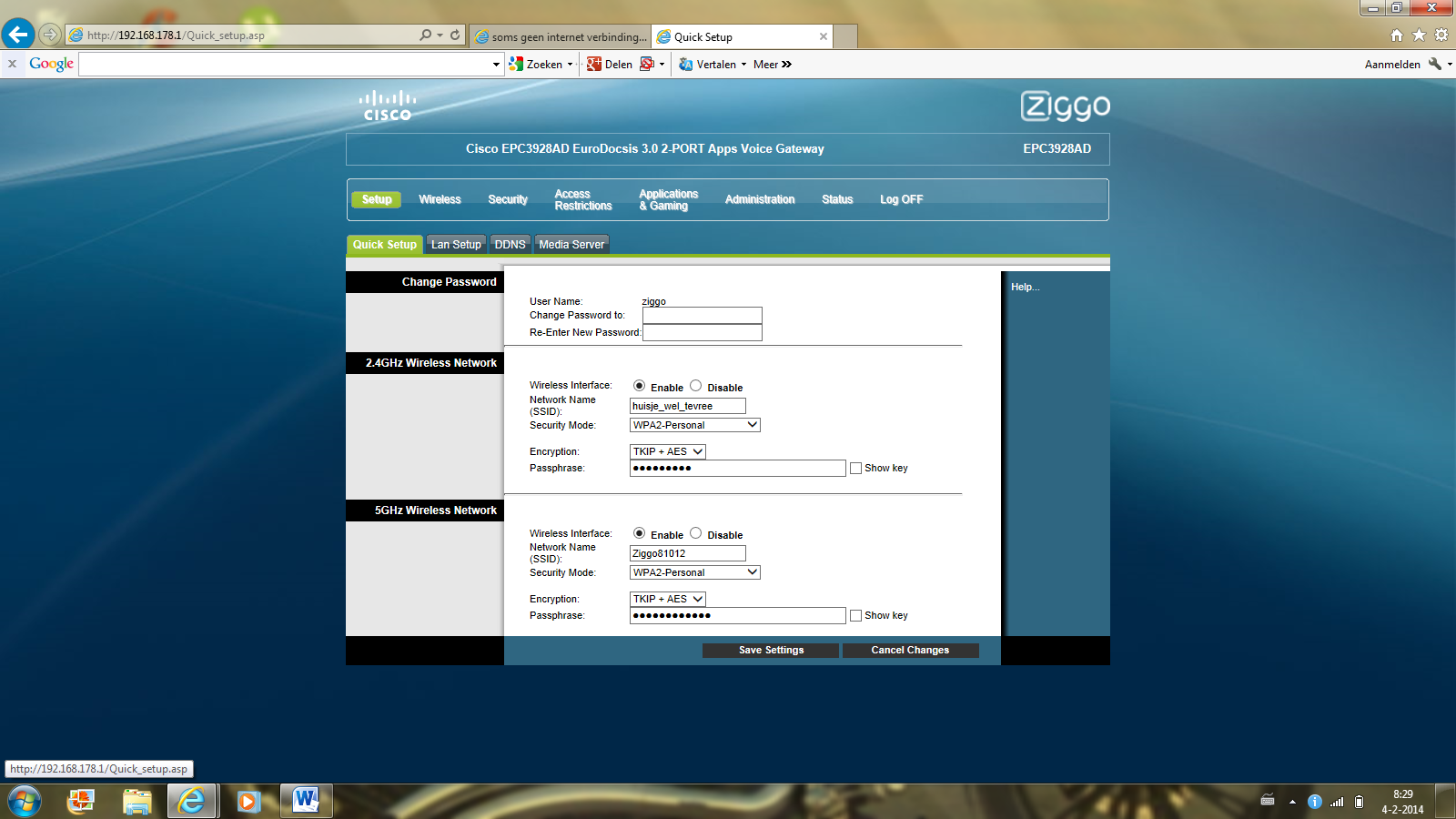Switch to Lan Setup tab
This screenshot has height=819, width=1456.
pyautogui.click(x=456, y=245)
